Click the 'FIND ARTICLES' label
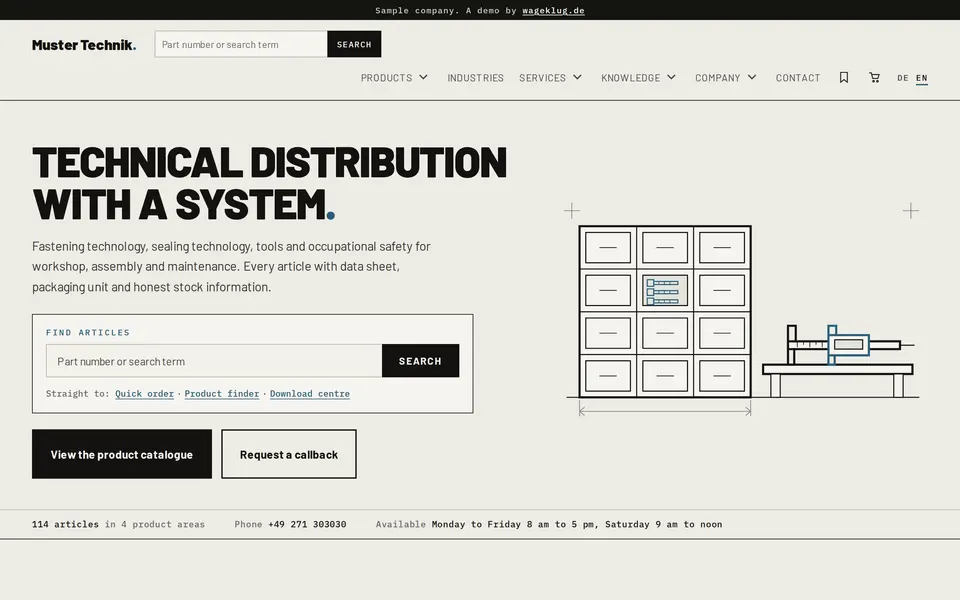The image size is (960, 600). [88, 332]
